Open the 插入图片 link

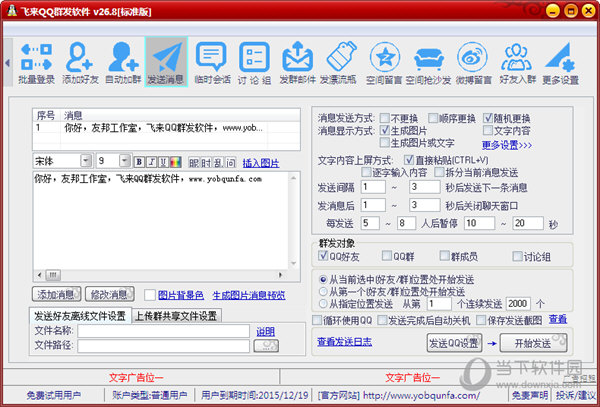click(261, 163)
